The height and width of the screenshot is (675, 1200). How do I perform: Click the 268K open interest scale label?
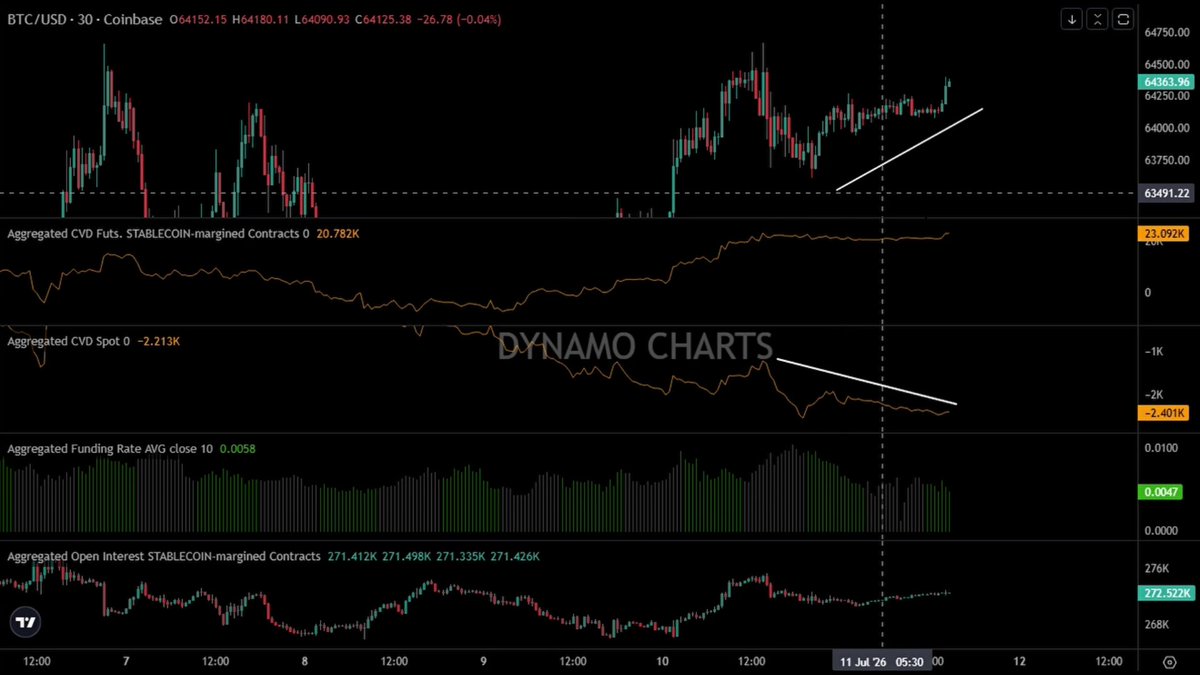pos(1159,625)
